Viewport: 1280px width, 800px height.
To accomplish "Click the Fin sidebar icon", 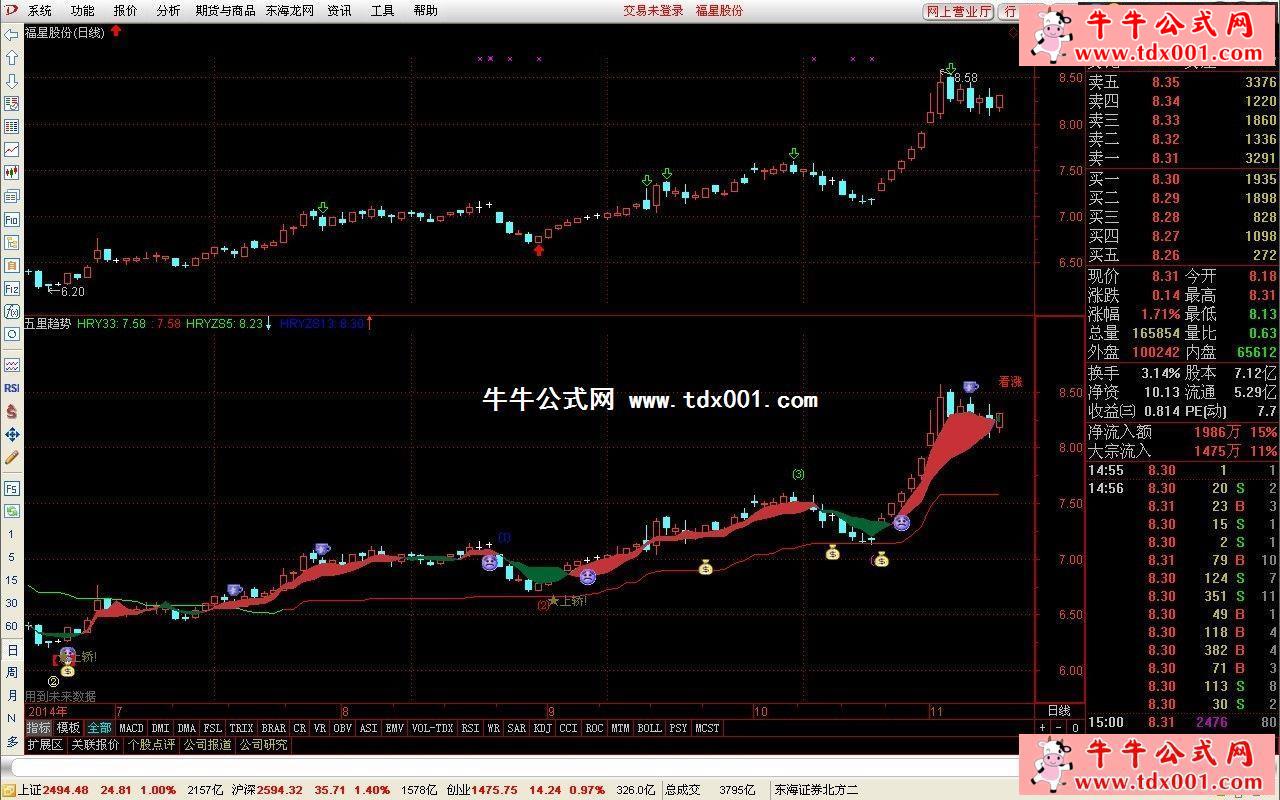I will [12, 220].
